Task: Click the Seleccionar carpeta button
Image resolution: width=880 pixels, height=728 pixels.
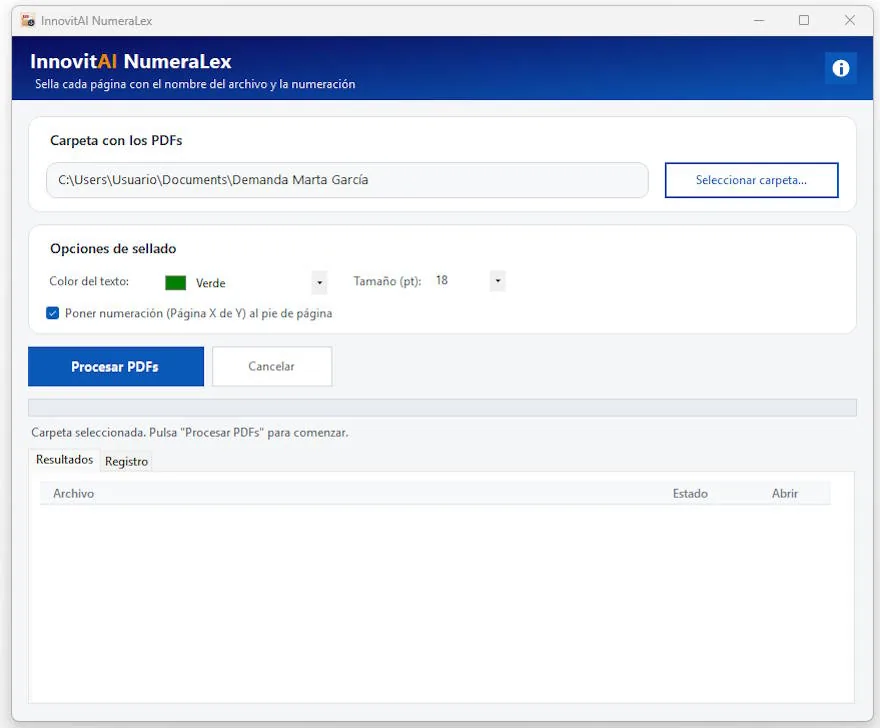Action: pyautogui.click(x=751, y=180)
